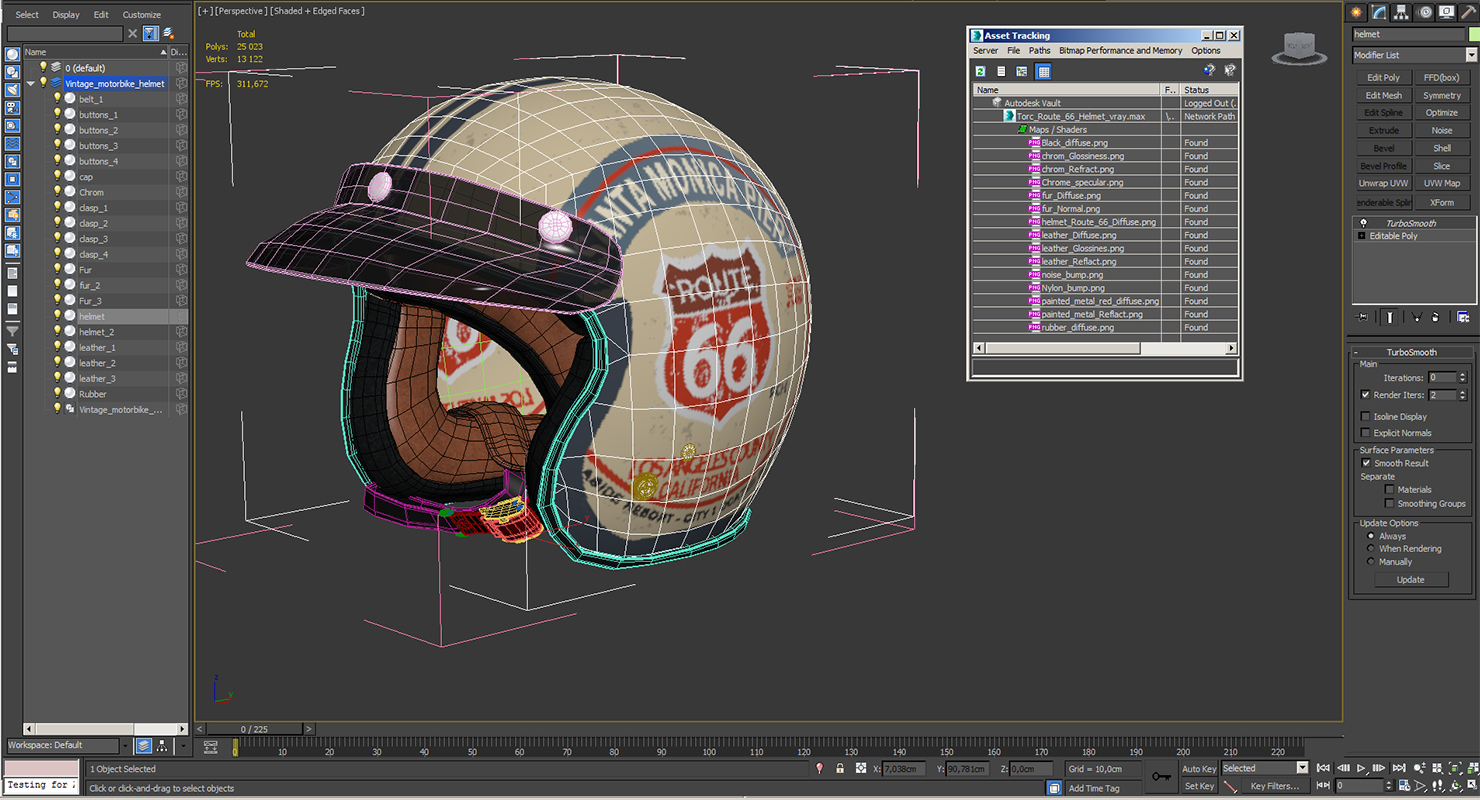1480x800 pixels.
Task: Open Display menu in Scene Explorer
Action: [66, 15]
